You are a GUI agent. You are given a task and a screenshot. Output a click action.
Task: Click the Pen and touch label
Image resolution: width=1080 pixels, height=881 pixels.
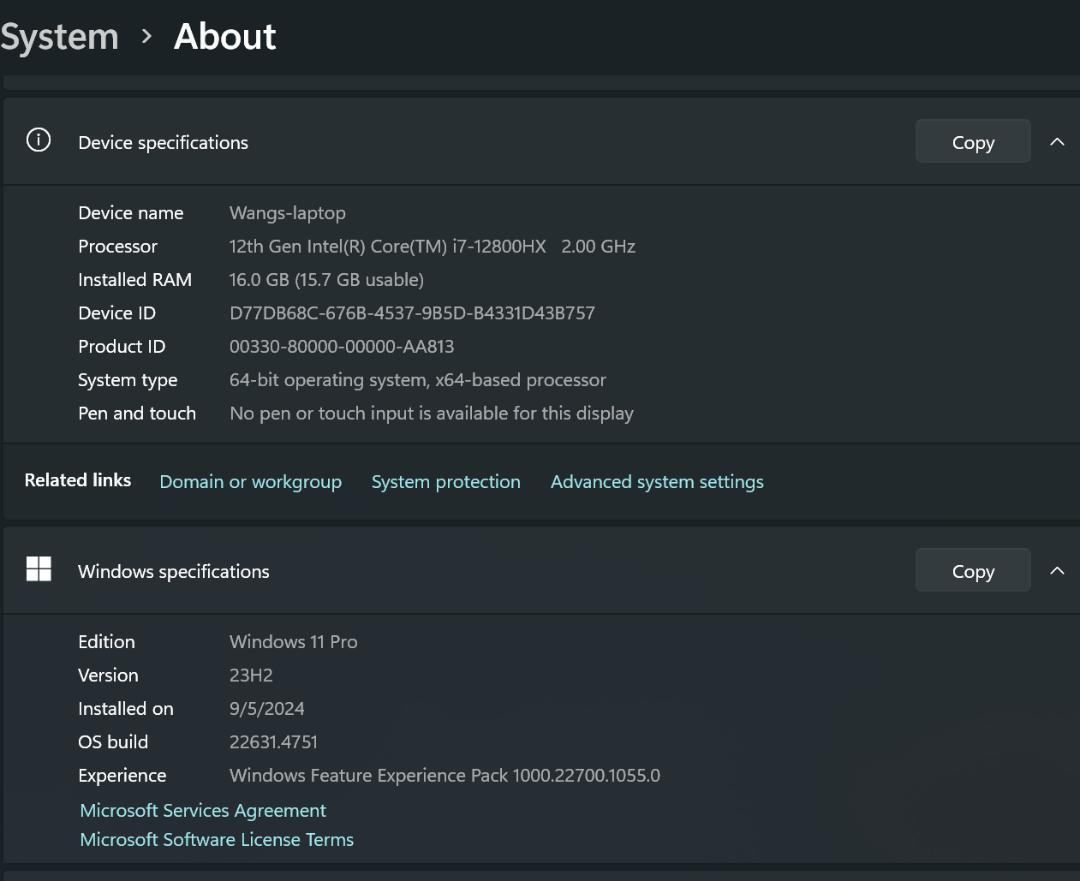tap(137, 413)
